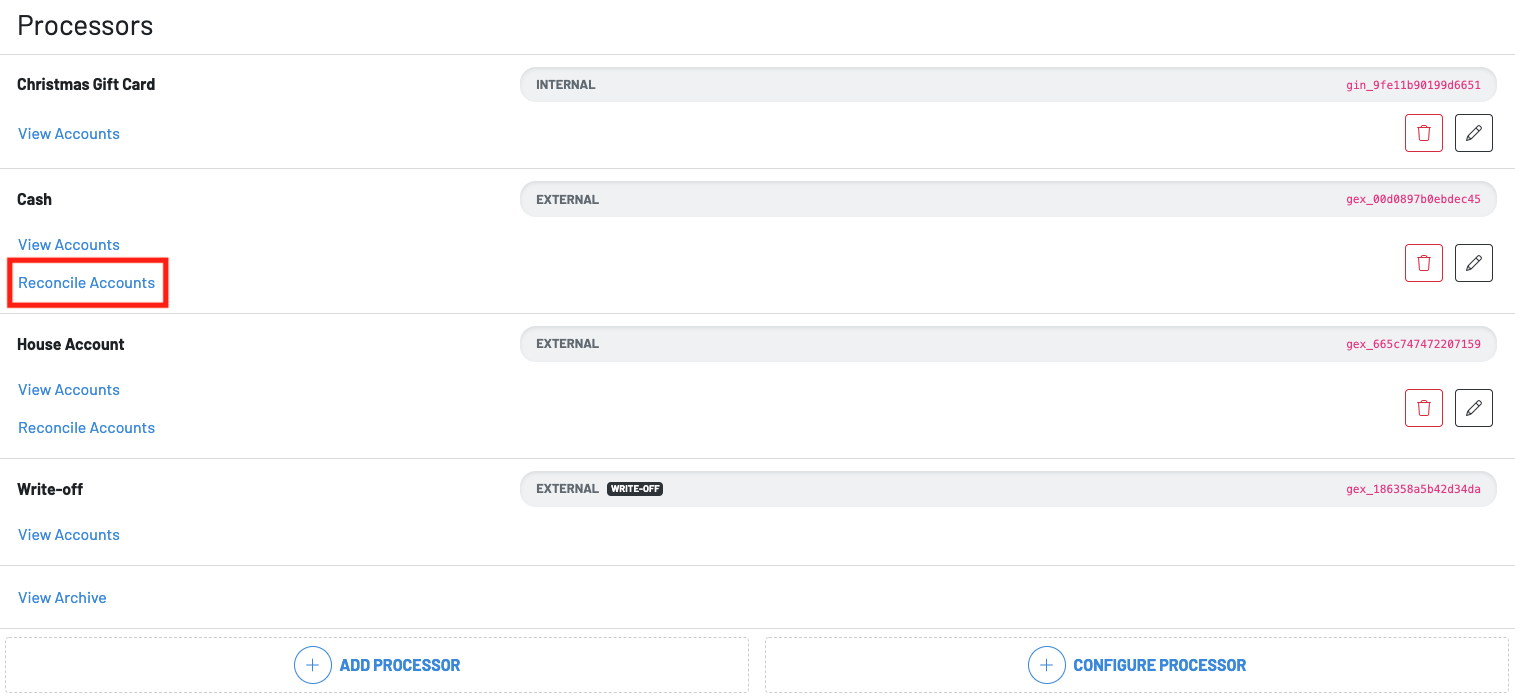Click the trash icon for Cash processor

tap(1423, 263)
